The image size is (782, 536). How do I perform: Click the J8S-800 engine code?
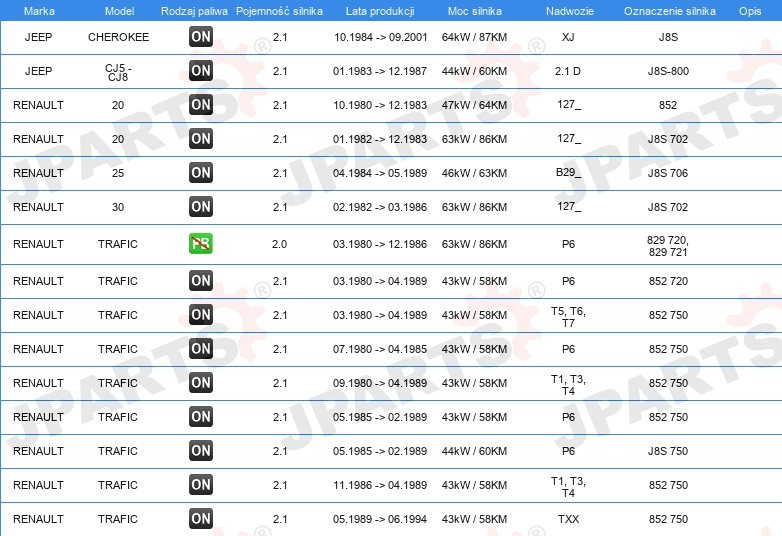click(668, 71)
